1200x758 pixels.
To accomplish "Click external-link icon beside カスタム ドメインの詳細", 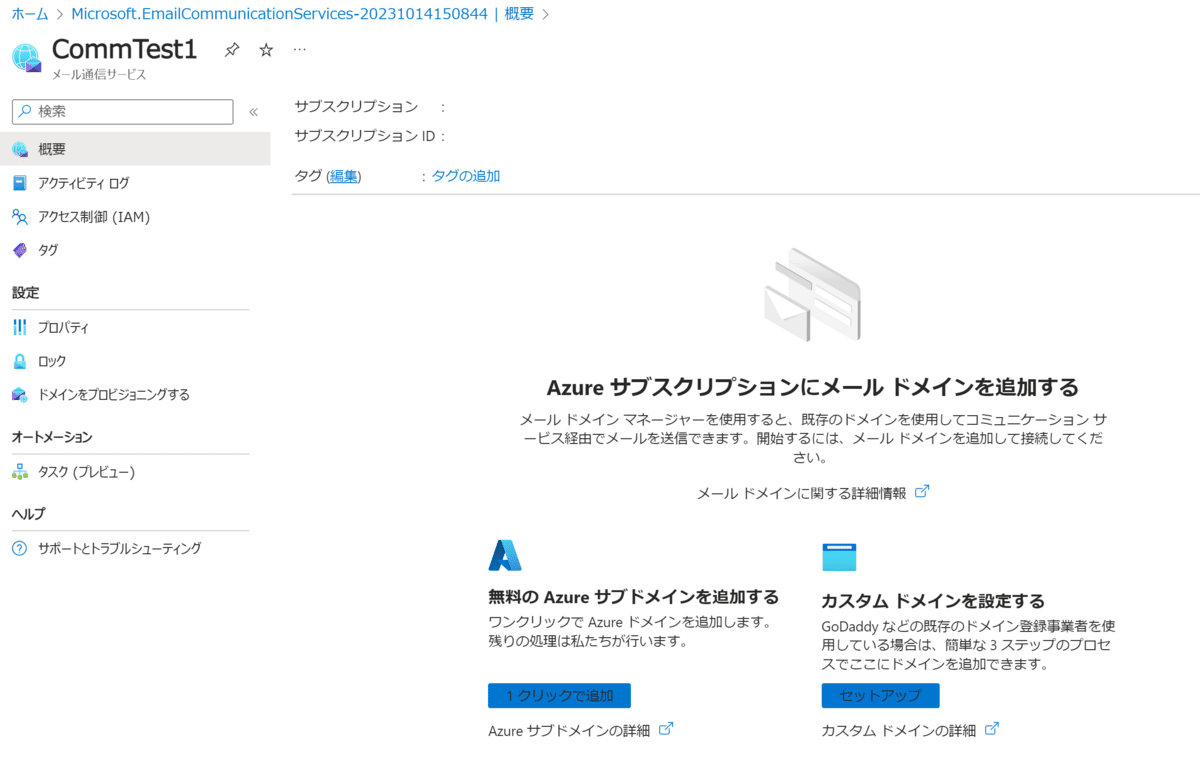I will click(x=992, y=729).
